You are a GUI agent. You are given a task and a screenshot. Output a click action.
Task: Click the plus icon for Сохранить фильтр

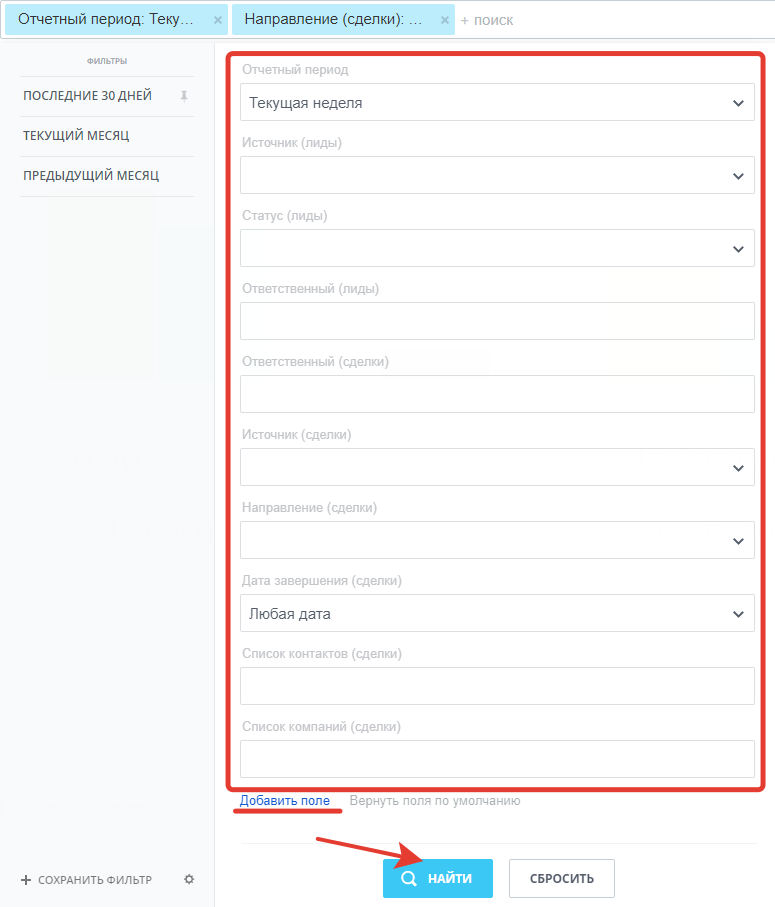pos(25,880)
